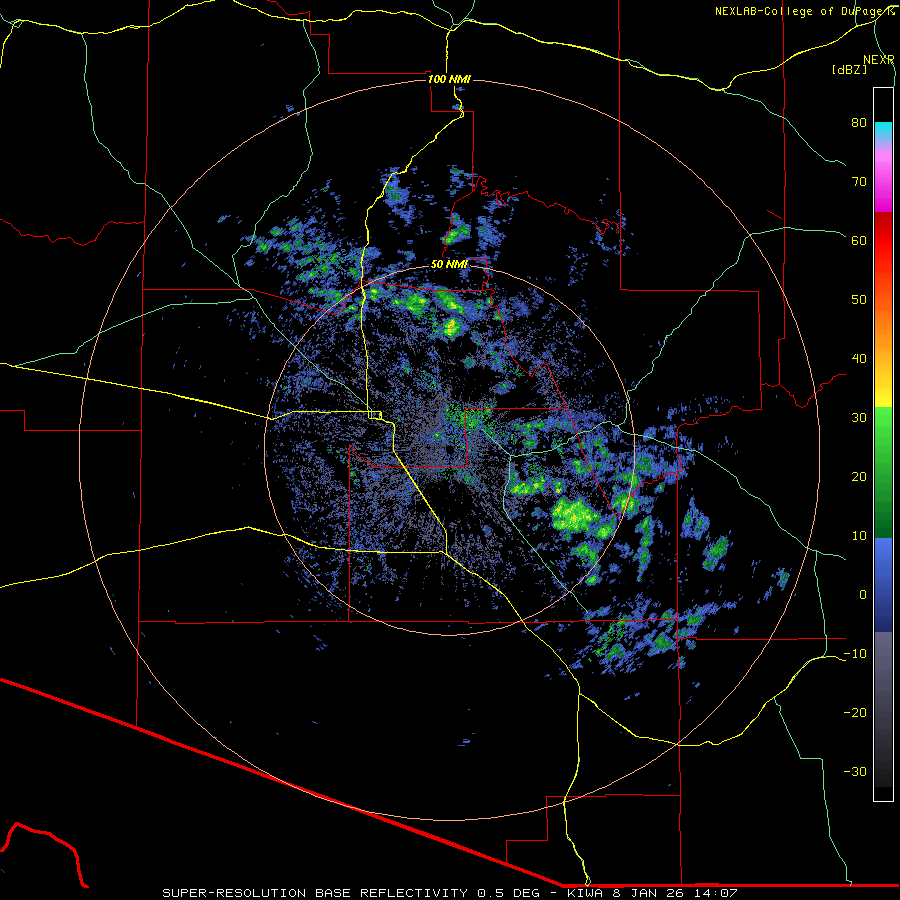Viewport: 900px width, 900px height.
Task: Click the 50 NMI range ring label
Action: click(x=449, y=265)
